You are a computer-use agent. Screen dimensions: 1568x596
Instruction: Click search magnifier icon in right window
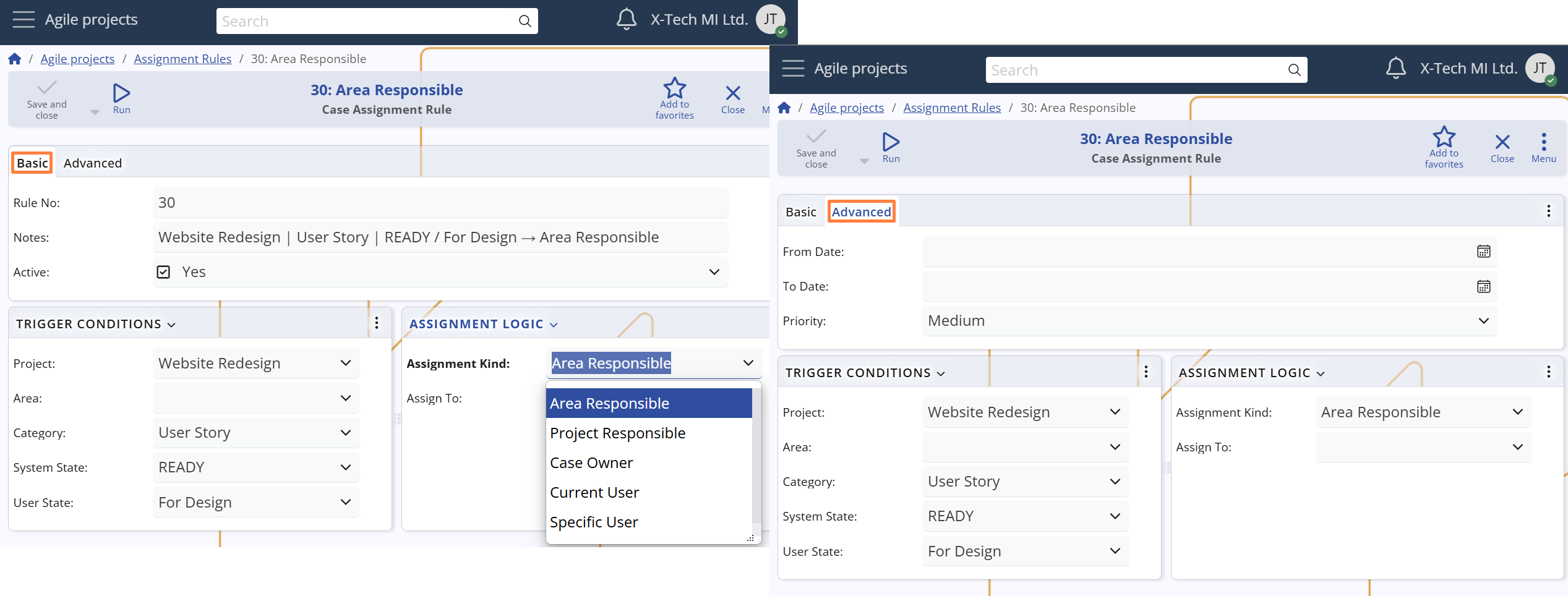[x=1294, y=70]
